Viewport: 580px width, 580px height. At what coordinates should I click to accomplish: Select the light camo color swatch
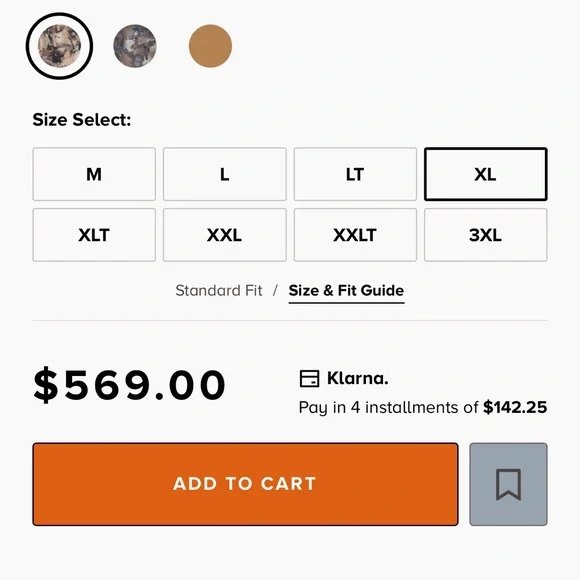[59, 46]
